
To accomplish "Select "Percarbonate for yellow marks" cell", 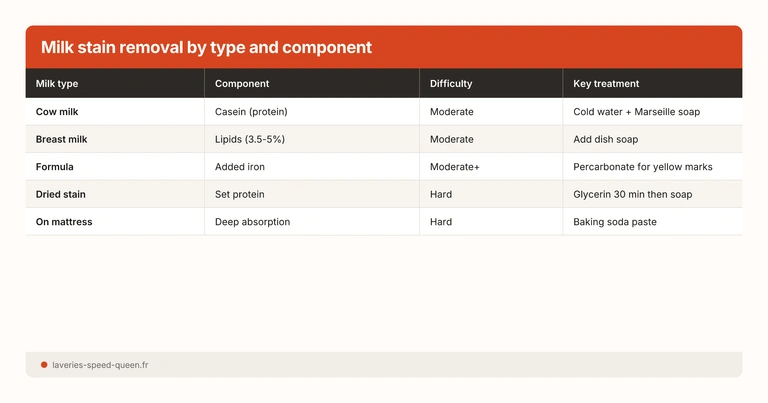I will pos(643,167).
